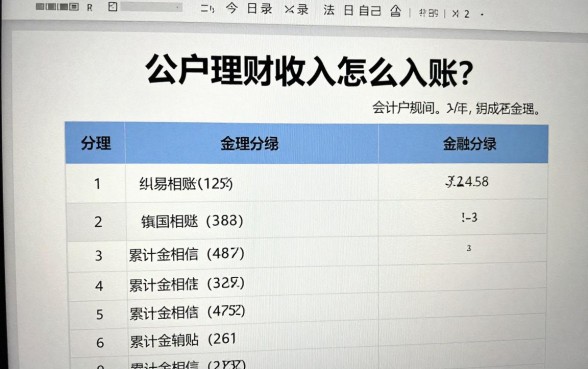Screen dimensions: 588x369
Task: Click the house-shaped icon in the toolbar
Action: click(x=395, y=12)
